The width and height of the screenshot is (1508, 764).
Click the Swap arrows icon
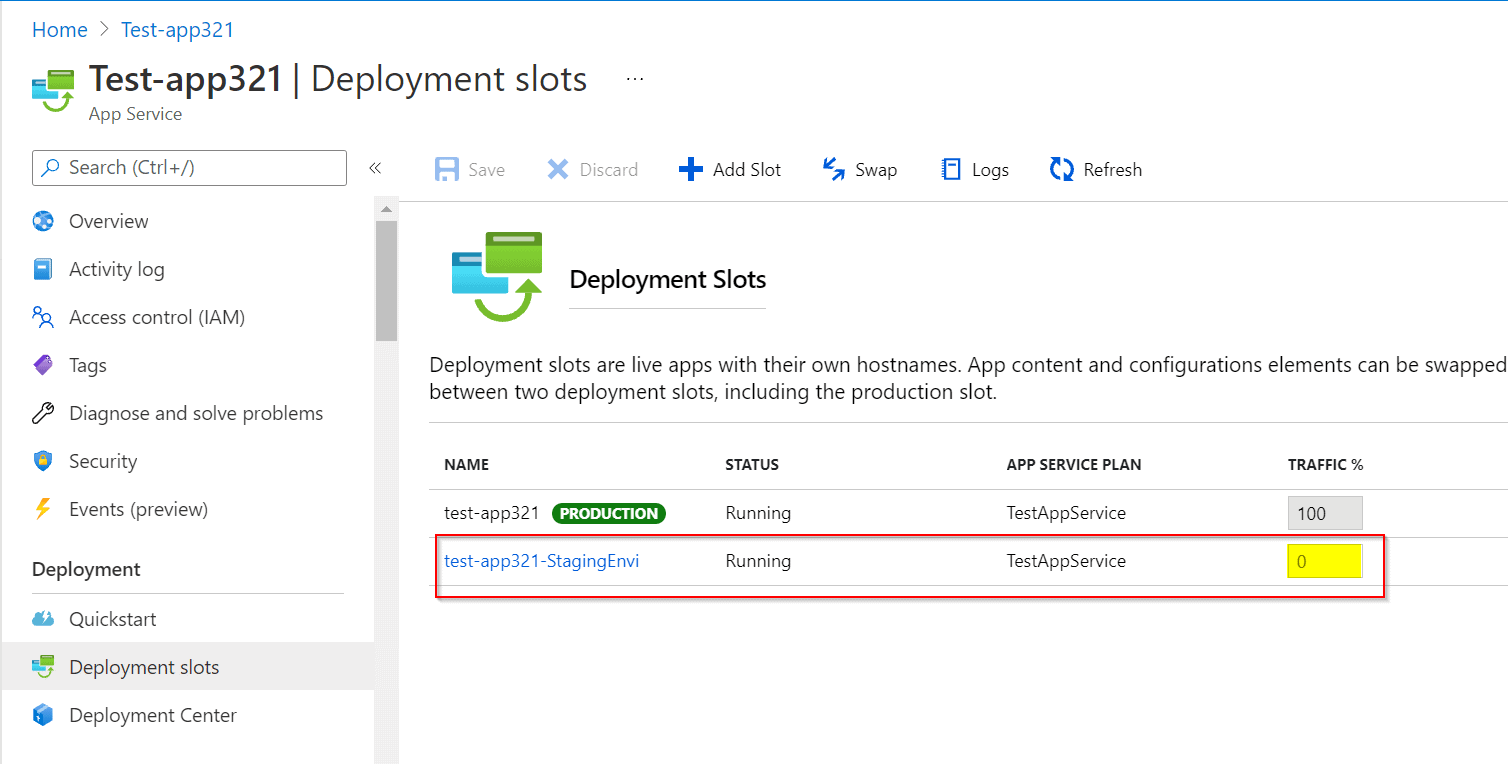pyautogui.click(x=833, y=170)
